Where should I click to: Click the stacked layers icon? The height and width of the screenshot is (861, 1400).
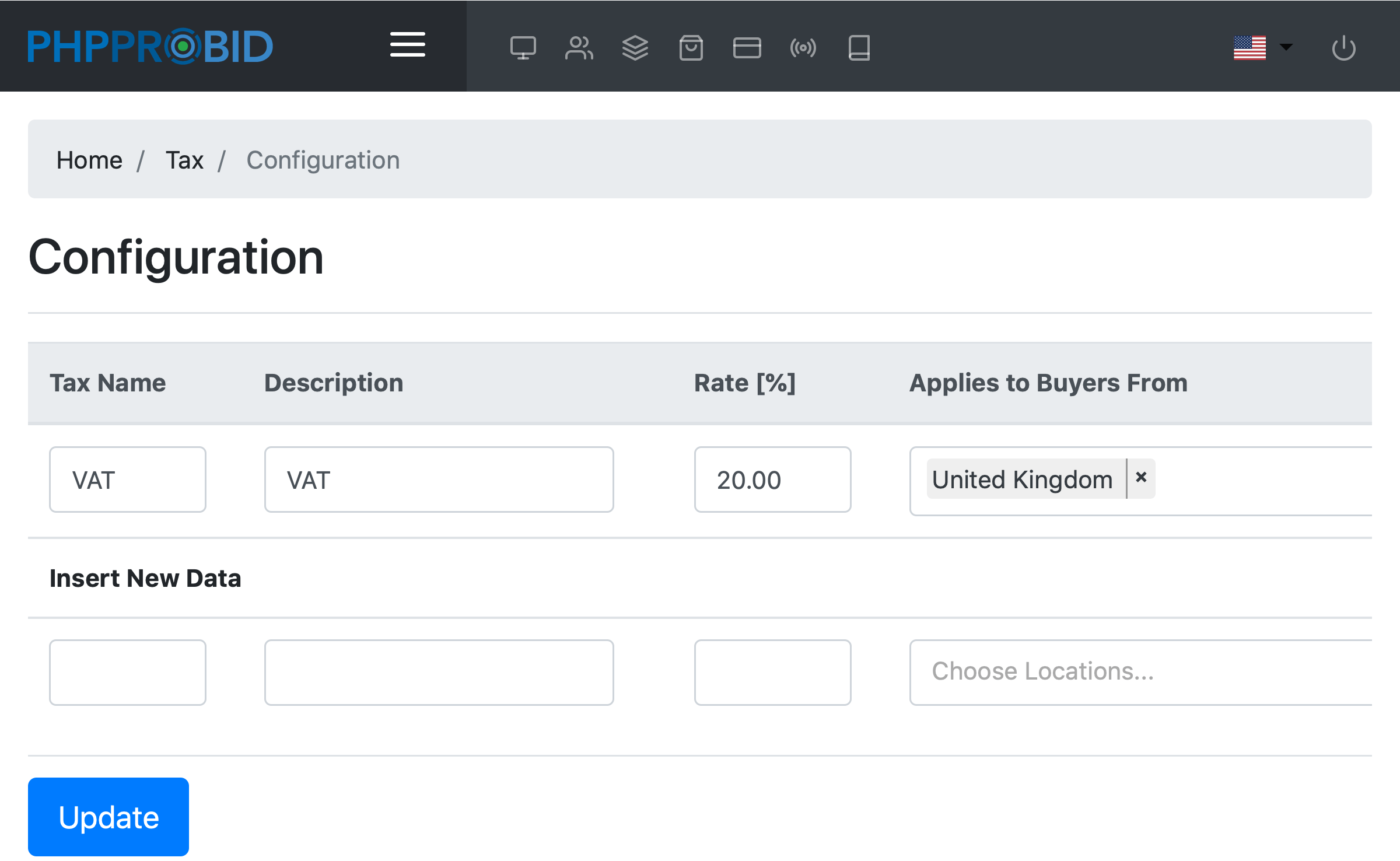coord(635,48)
